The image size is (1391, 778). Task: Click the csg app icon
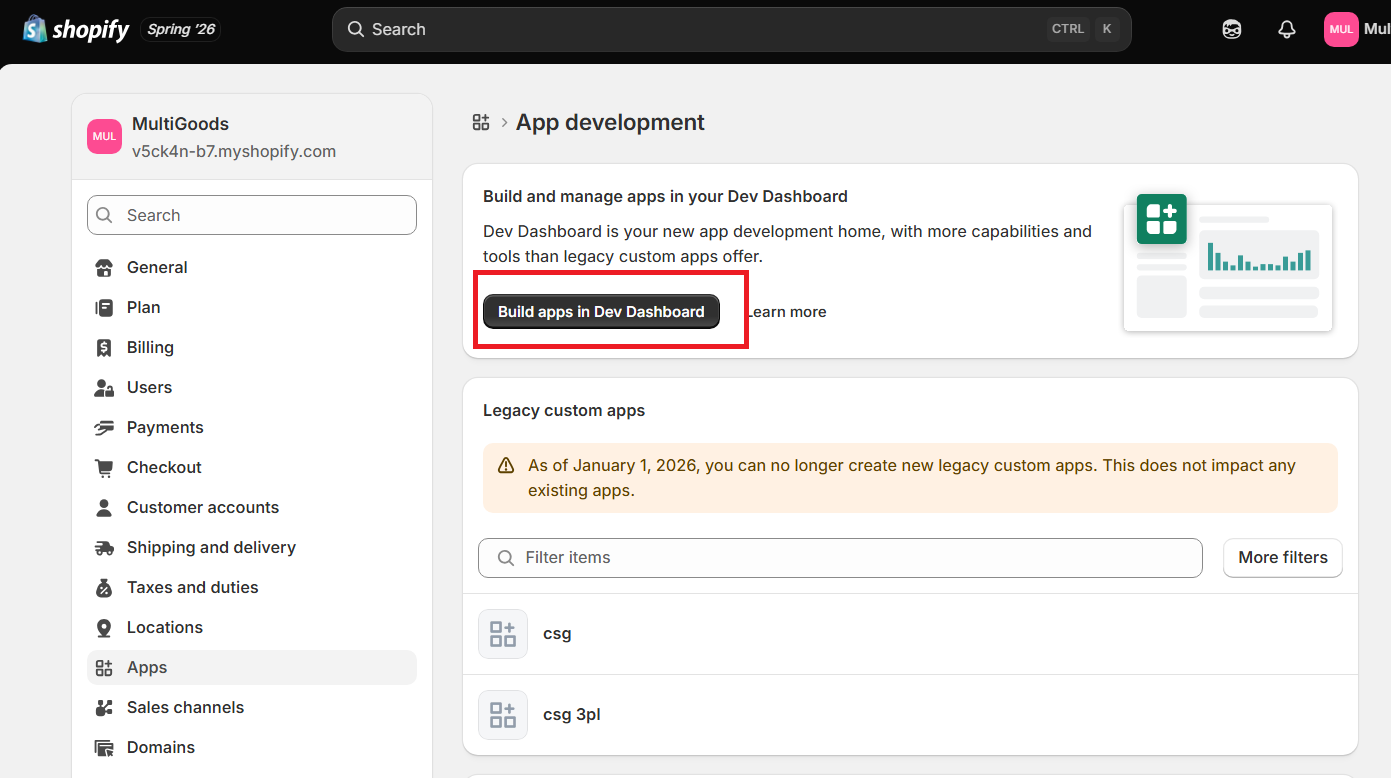click(x=503, y=634)
